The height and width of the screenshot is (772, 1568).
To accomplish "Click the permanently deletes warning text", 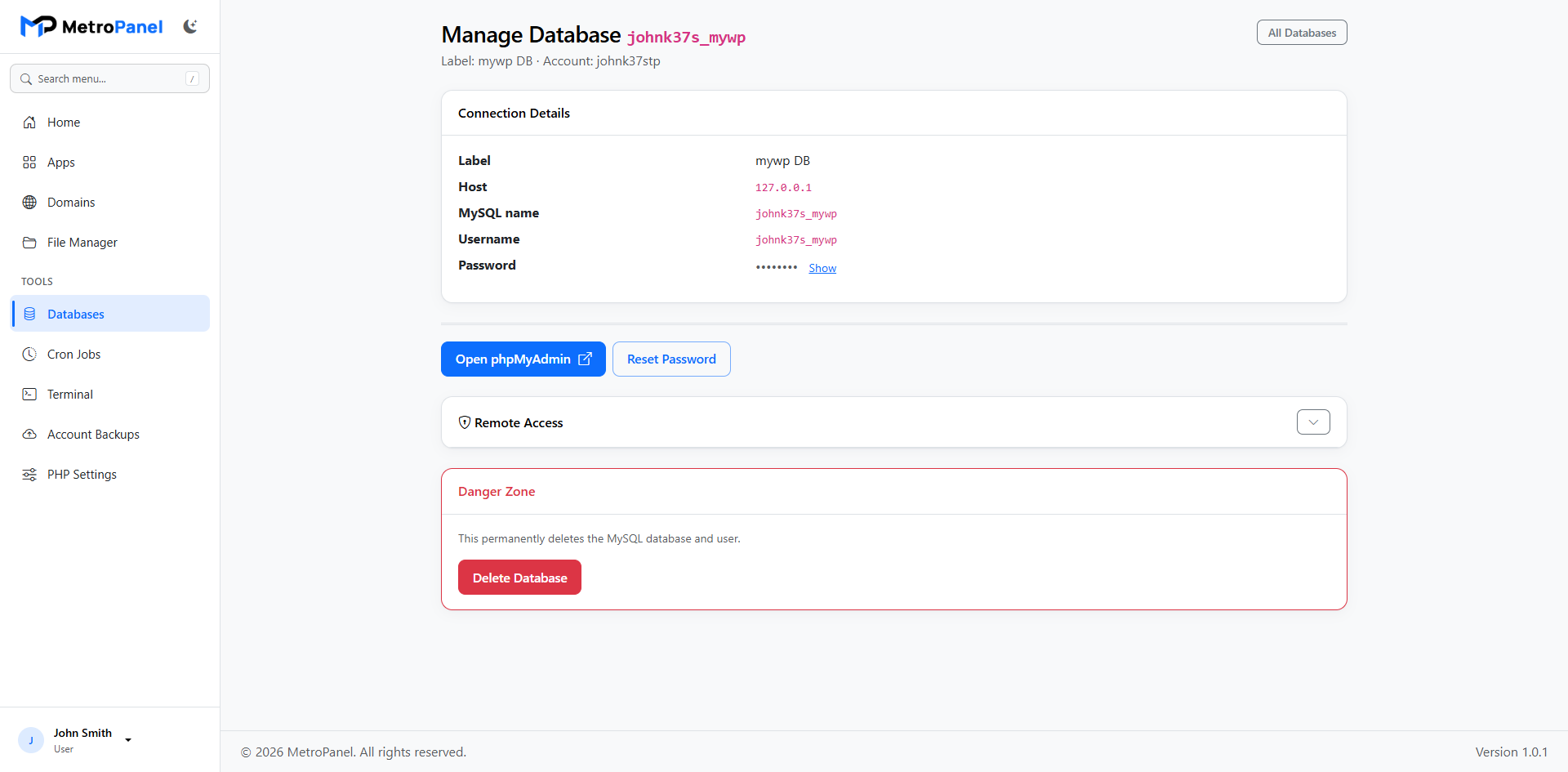I will point(599,539).
